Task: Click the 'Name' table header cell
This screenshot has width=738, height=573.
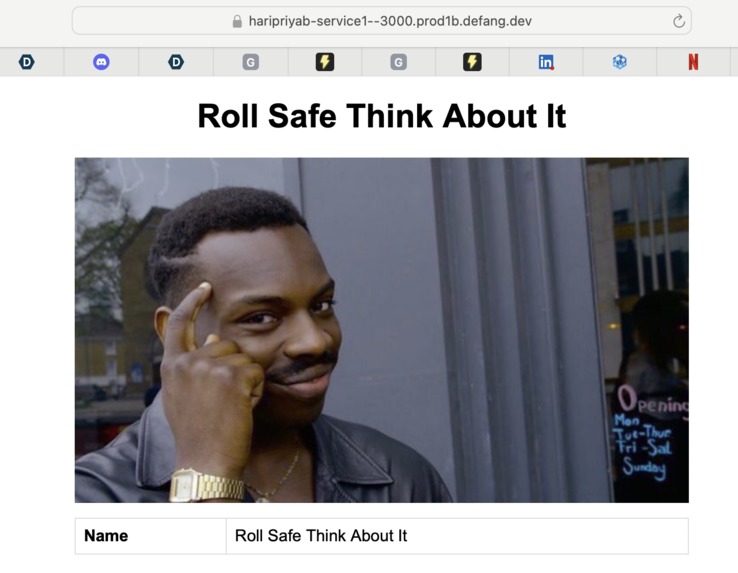Action: coord(151,536)
